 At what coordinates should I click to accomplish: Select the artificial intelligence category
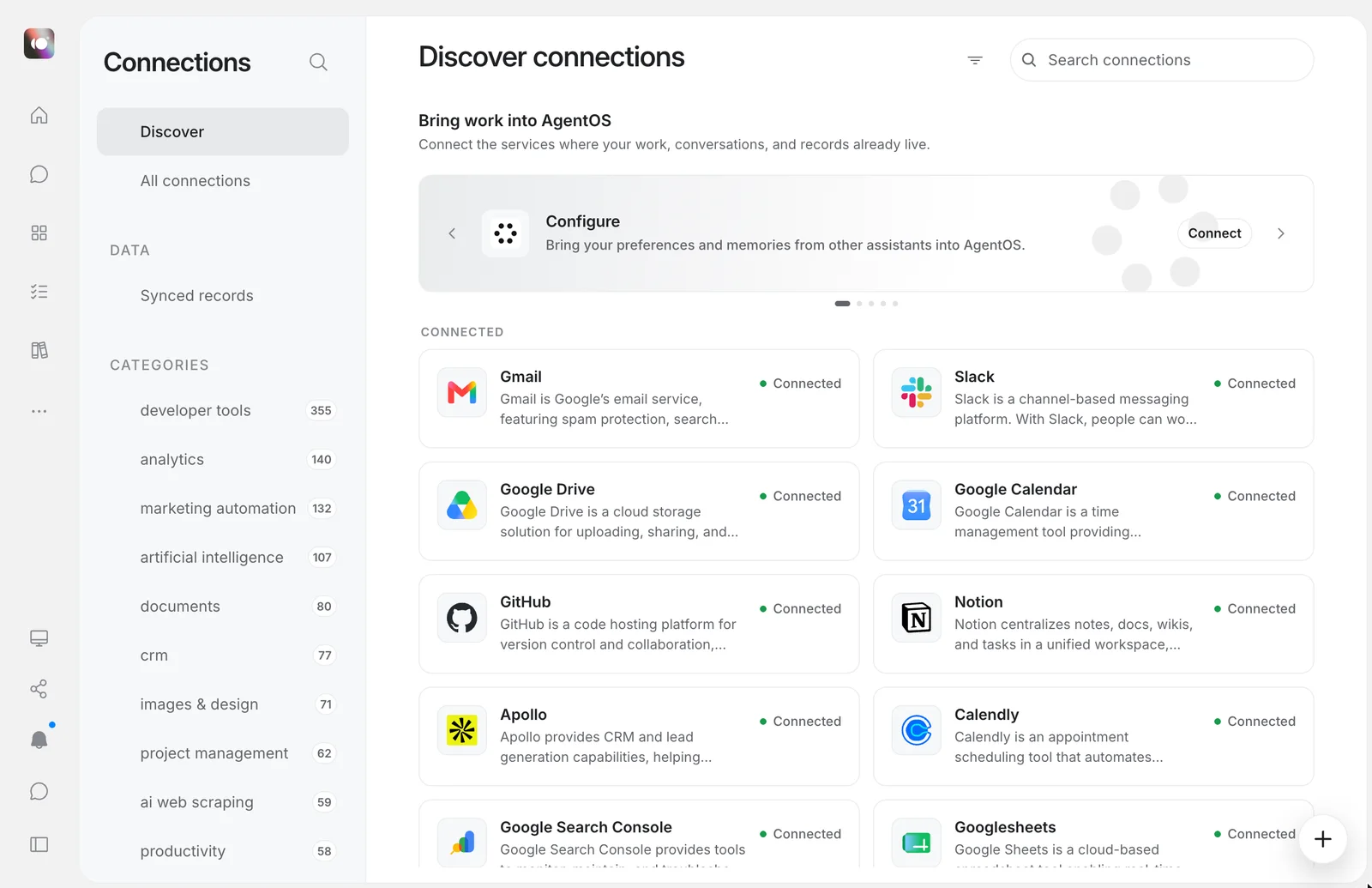click(x=223, y=558)
